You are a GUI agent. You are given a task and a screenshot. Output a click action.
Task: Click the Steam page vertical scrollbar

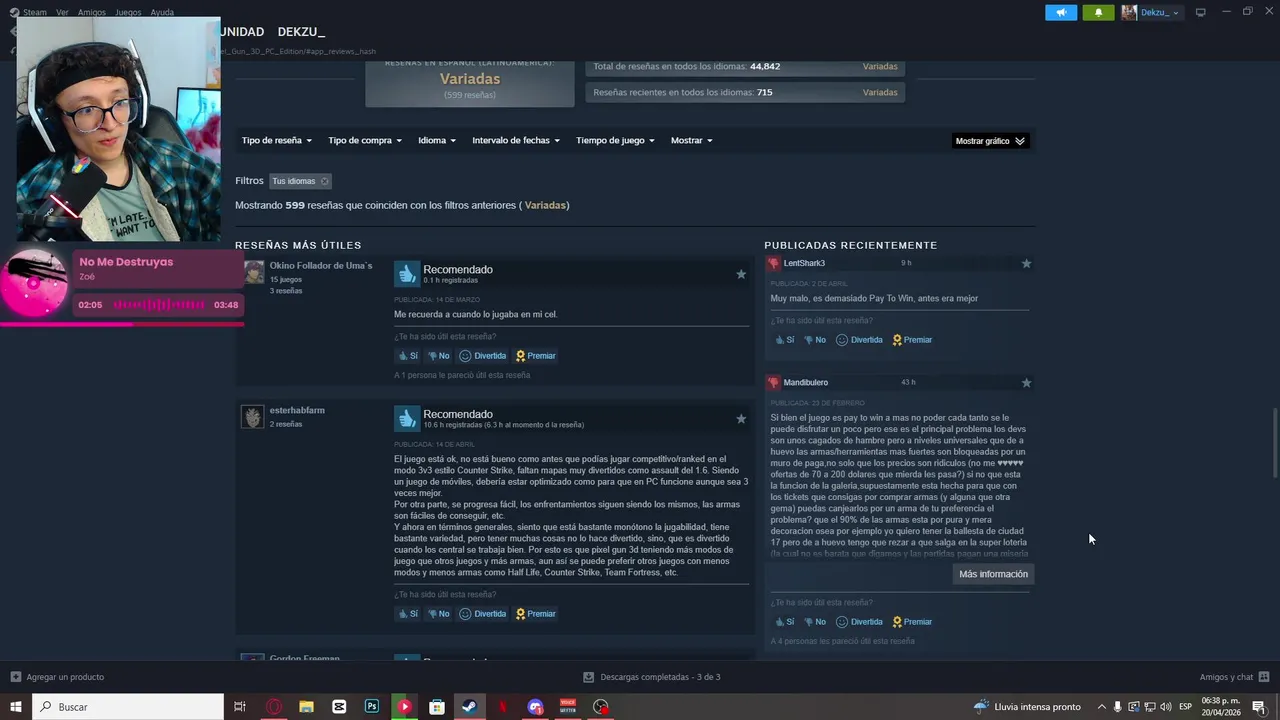1274,444
